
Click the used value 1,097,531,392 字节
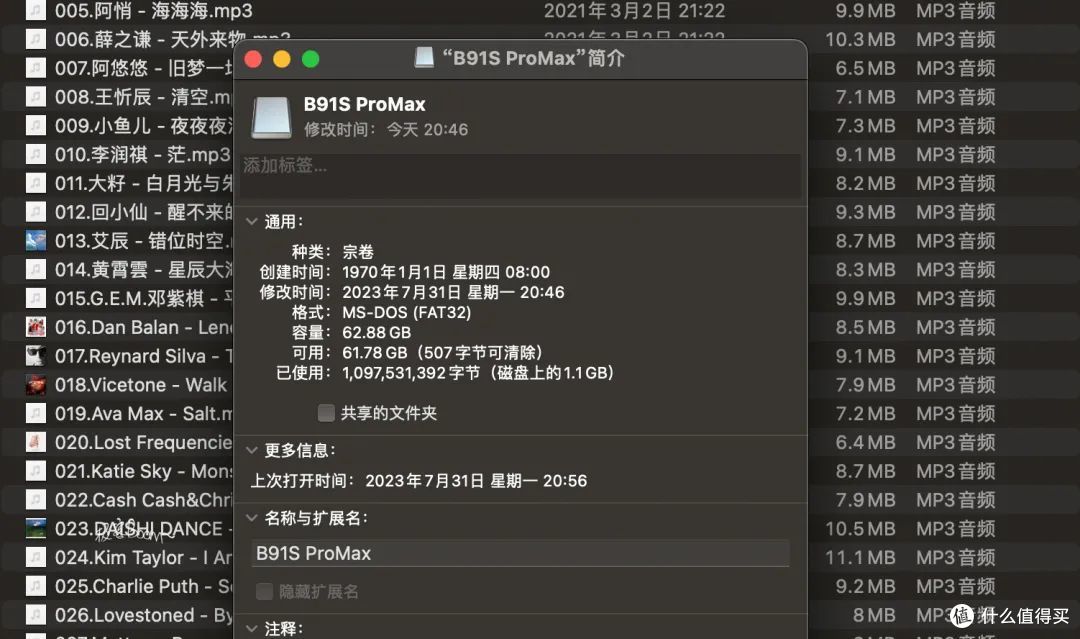(x=411, y=373)
